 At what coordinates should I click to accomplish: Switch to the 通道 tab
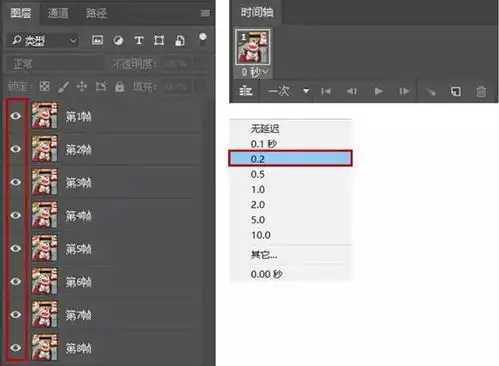tap(58, 13)
